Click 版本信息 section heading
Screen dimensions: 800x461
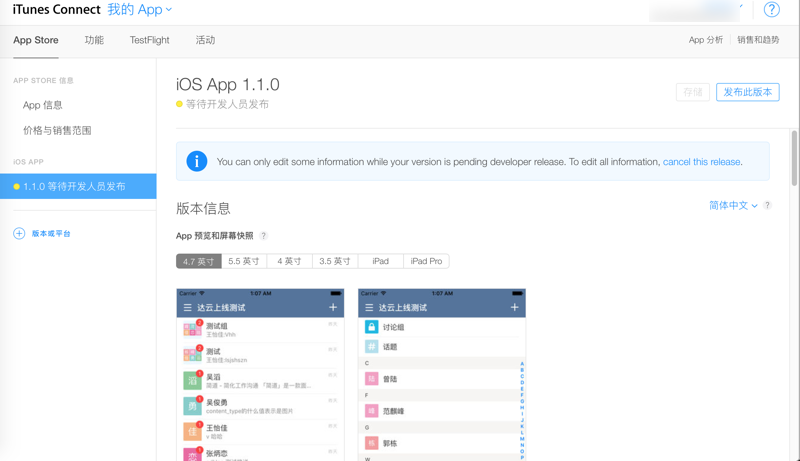point(203,209)
